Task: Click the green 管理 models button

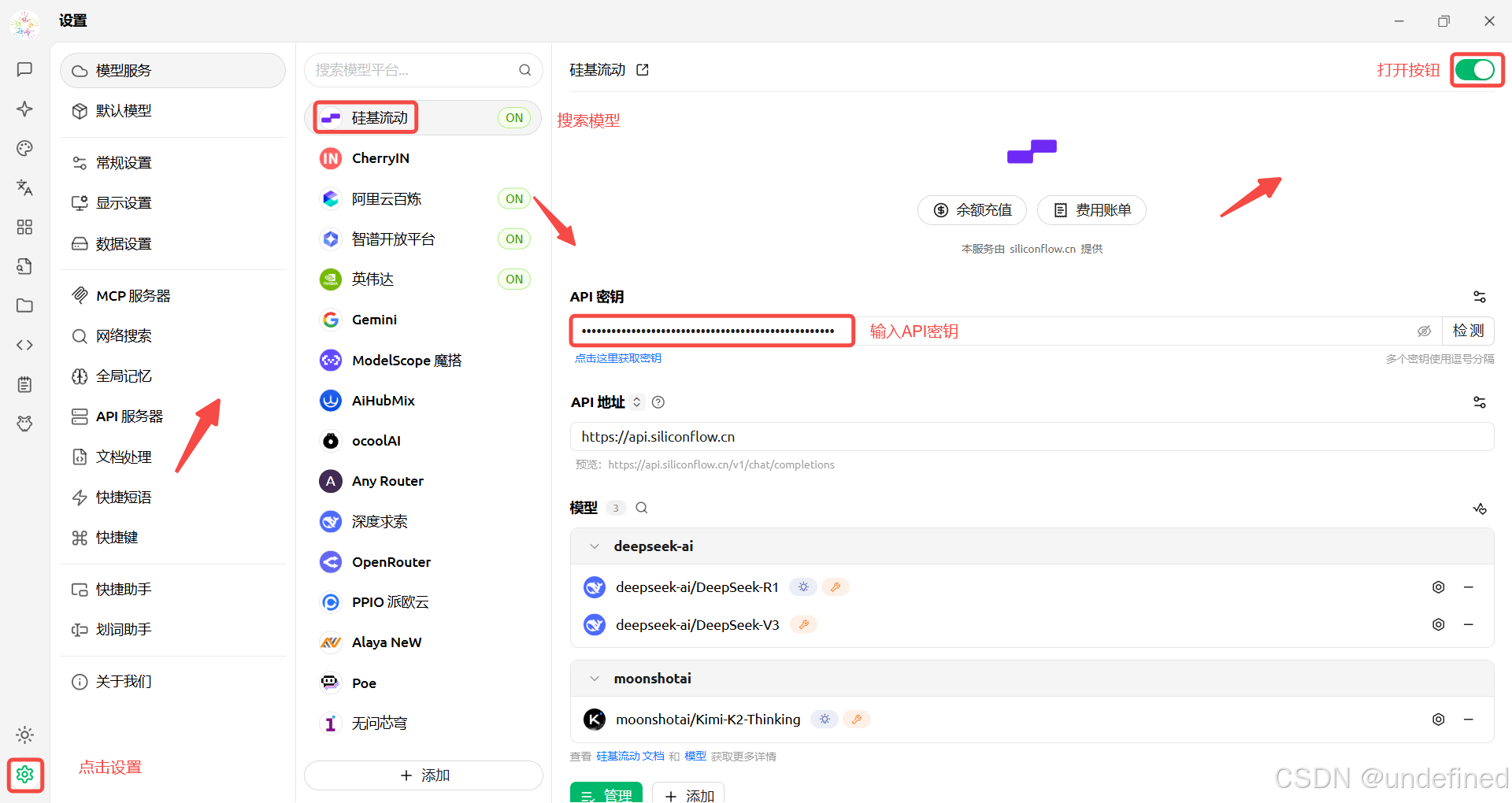Action: 606,794
